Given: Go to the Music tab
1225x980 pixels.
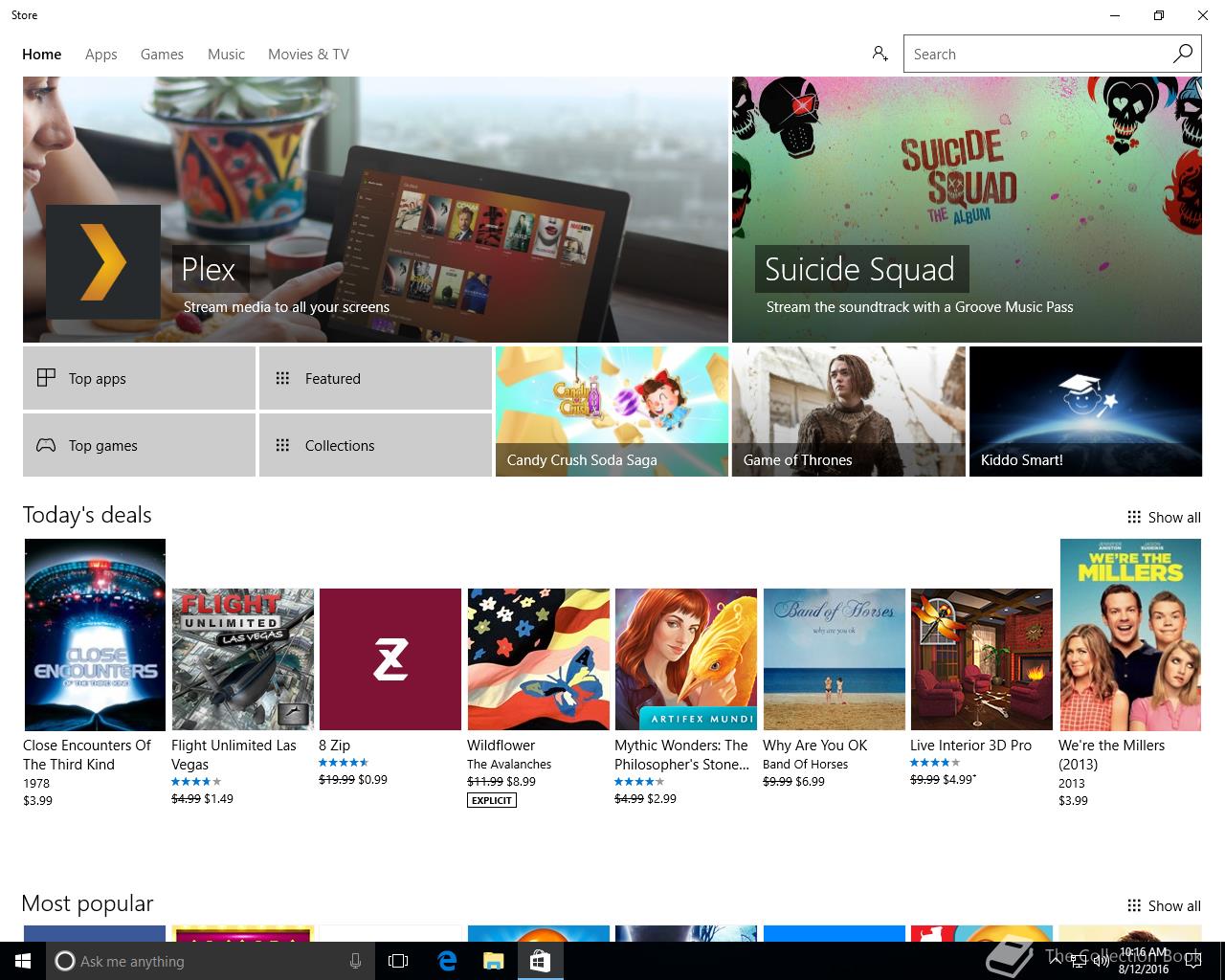Looking at the screenshot, I should (x=226, y=55).
